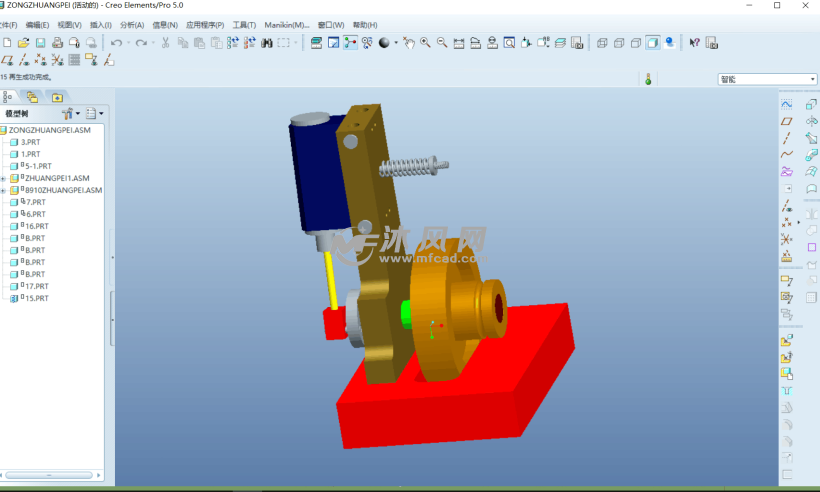The height and width of the screenshot is (492, 820).
Task: Toggle coordinate systems display
Action: click(x=57, y=60)
